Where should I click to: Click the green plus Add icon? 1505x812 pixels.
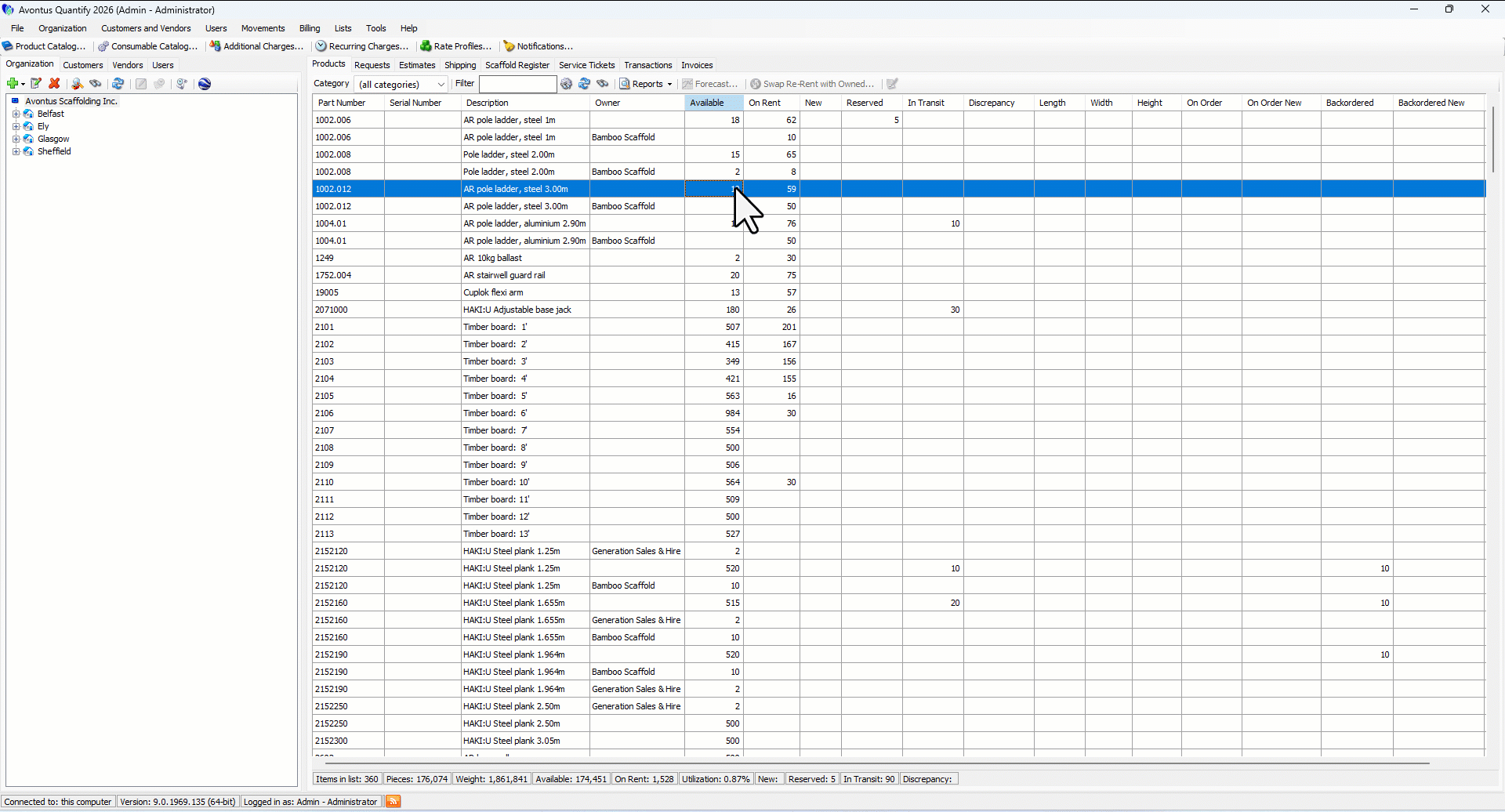(13, 84)
